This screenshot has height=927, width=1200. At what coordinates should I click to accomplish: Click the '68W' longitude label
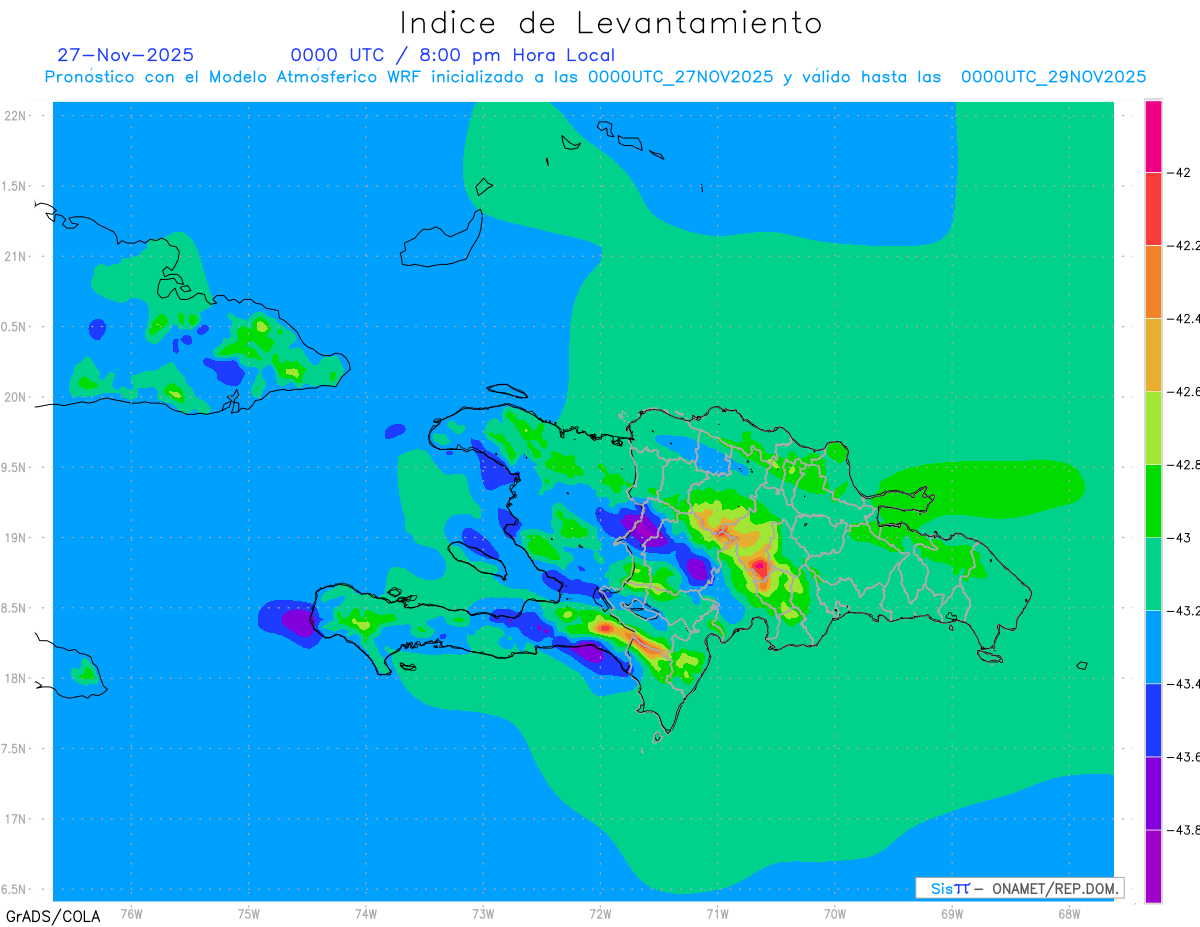[1069, 914]
